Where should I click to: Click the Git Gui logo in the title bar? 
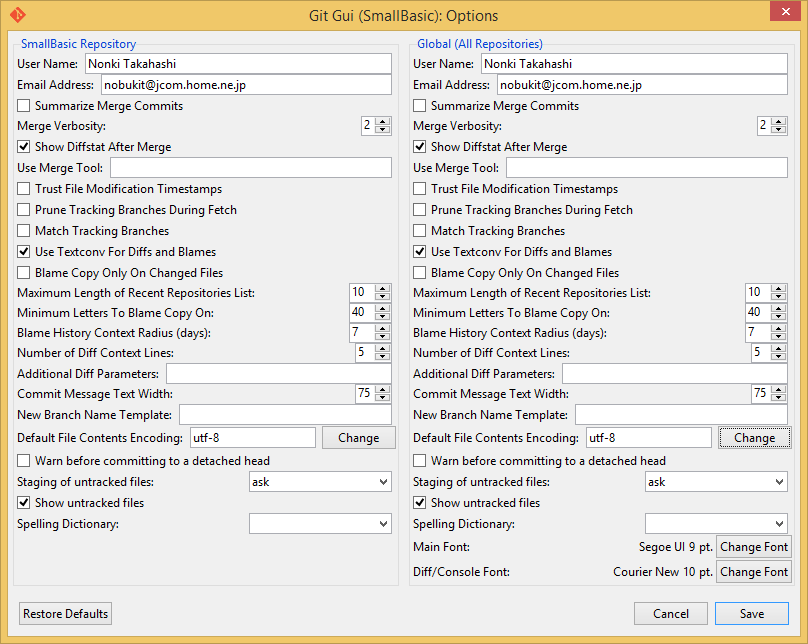tap(18, 15)
